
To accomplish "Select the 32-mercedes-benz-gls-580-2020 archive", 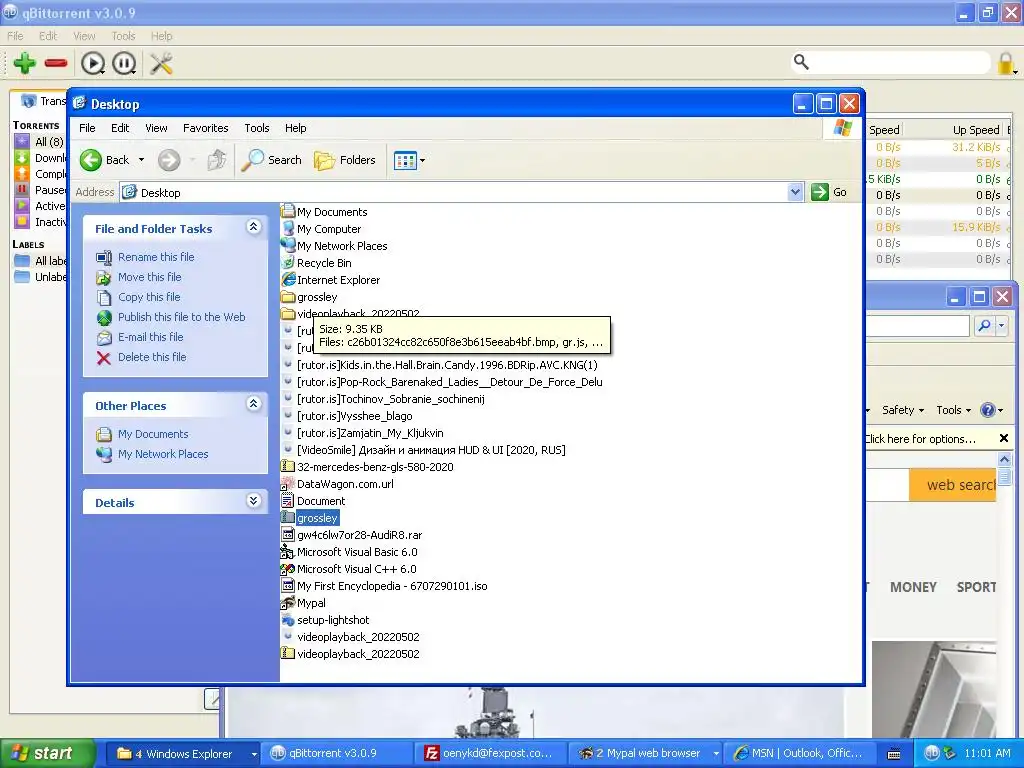I will (x=368, y=467).
